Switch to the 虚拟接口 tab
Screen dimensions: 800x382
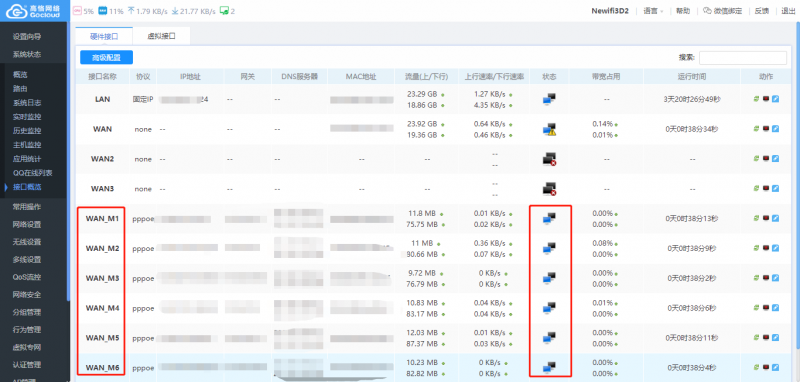pyautogui.click(x=161, y=36)
